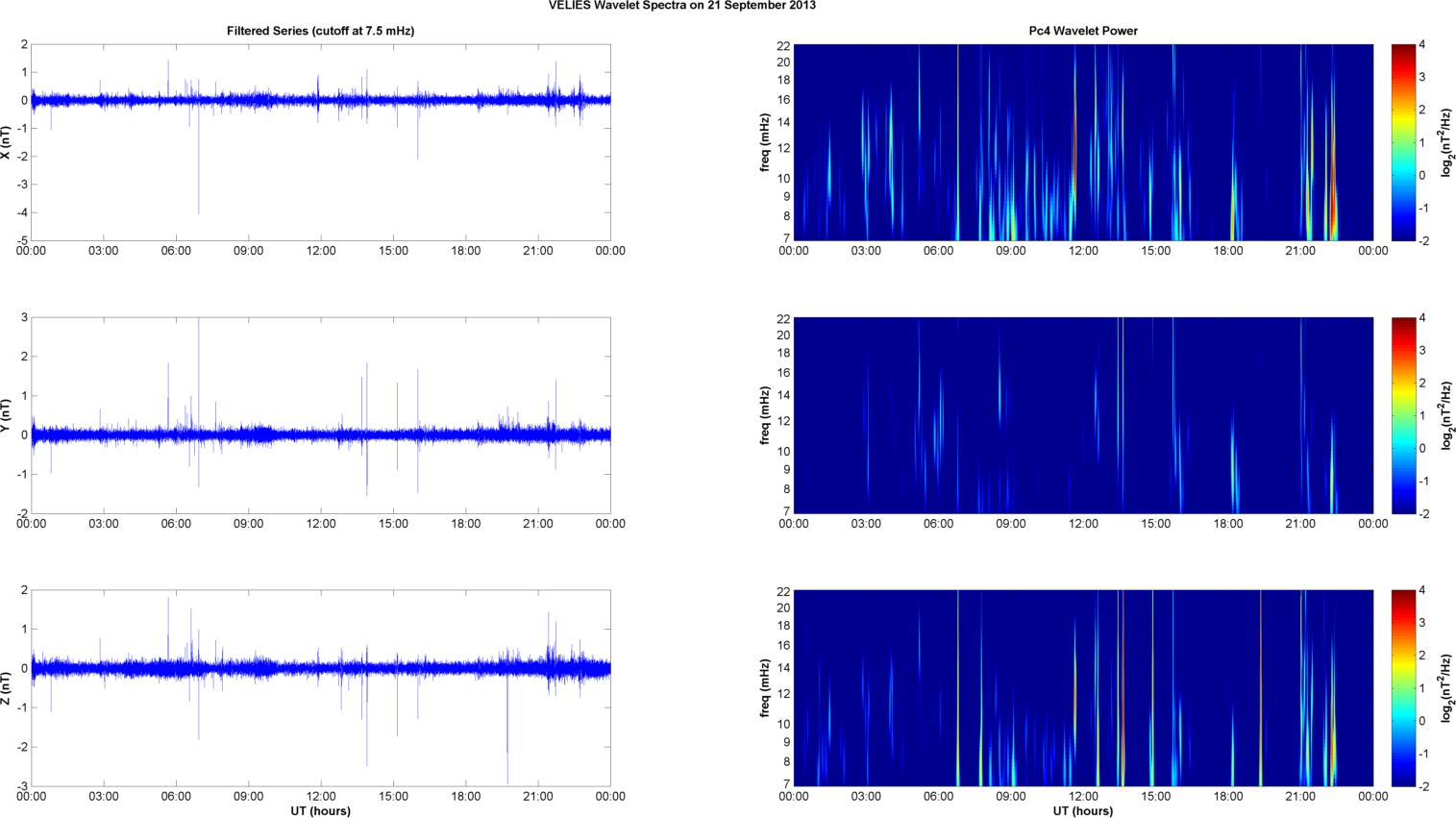Click the 12:00 tick under X series plot
Image resolution: width=1456 pixels, height=818 pixels.
pyautogui.click(x=321, y=251)
